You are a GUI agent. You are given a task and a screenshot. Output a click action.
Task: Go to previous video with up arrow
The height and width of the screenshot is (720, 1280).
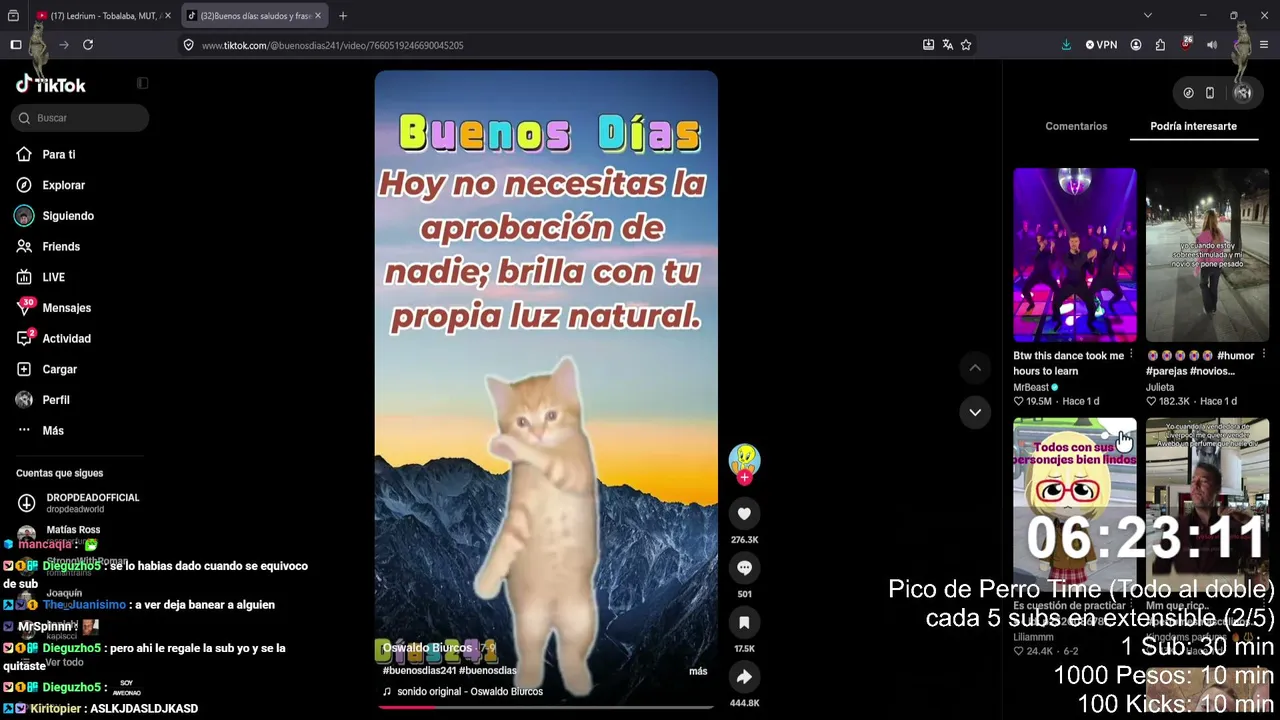(x=975, y=368)
